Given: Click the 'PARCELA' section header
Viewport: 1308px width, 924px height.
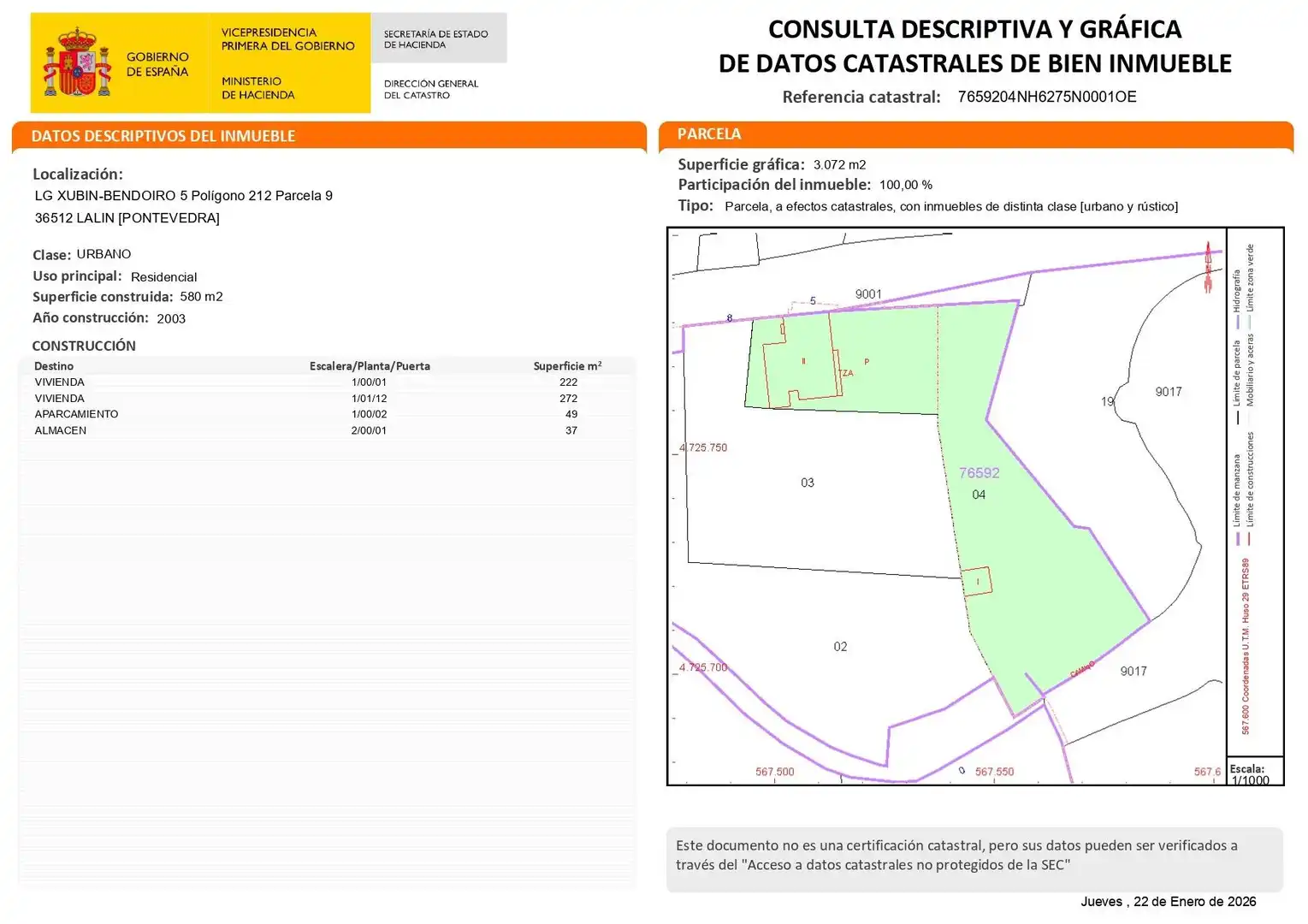Looking at the screenshot, I should click(x=709, y=133).
